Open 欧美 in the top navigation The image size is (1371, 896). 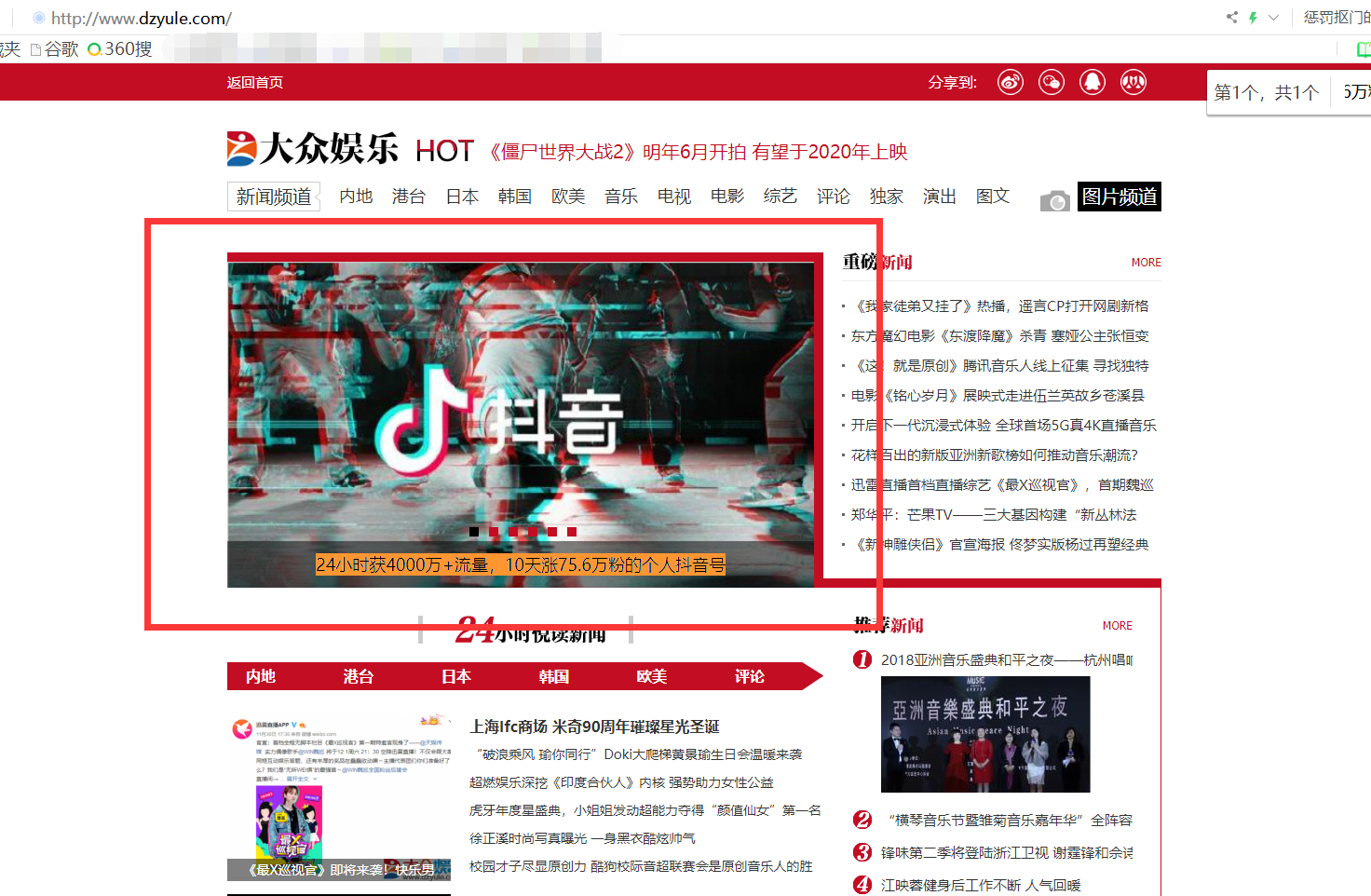point(568,197)
